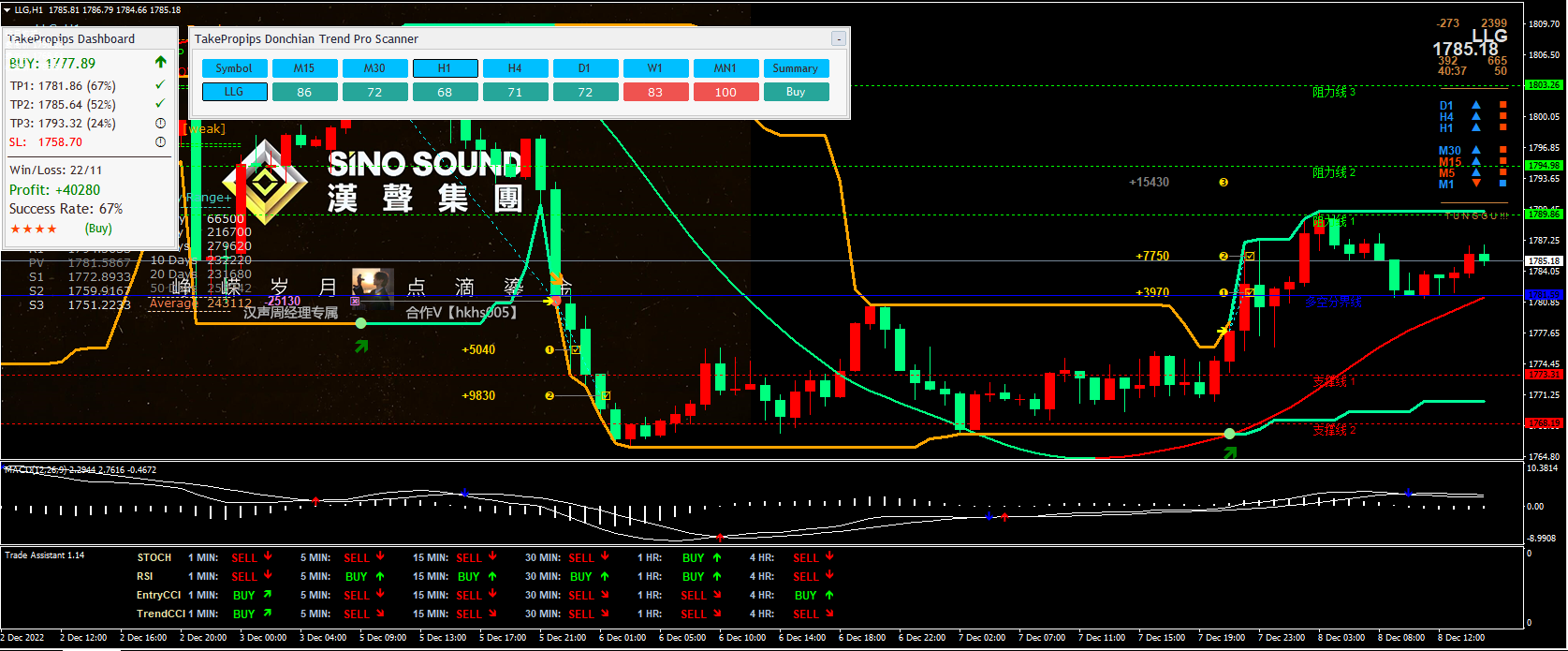The image size is (1568, 651).
Task: Click the 68 score under H1
Action: tap(445, 92)
